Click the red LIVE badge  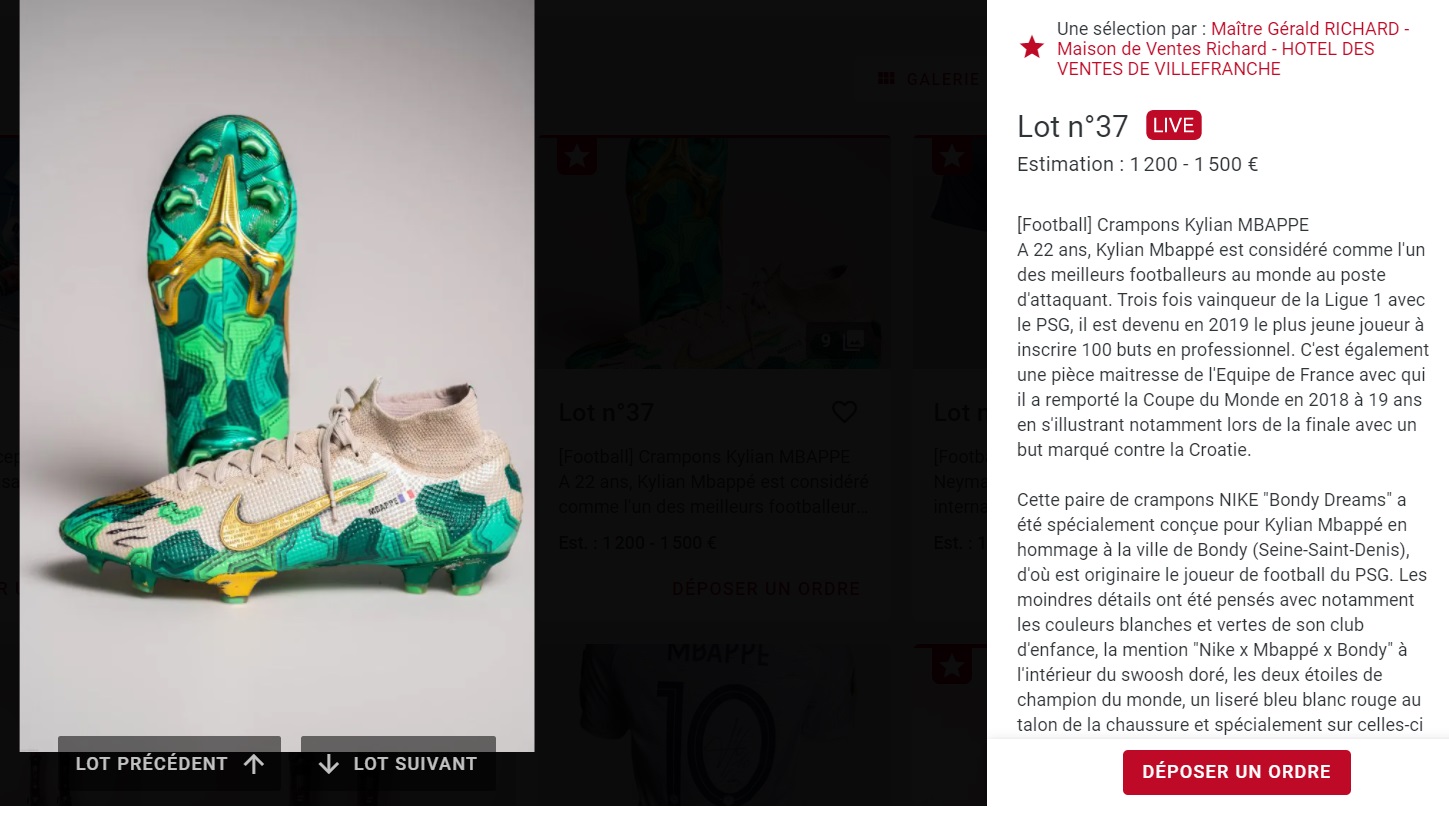coord(1173,125)
